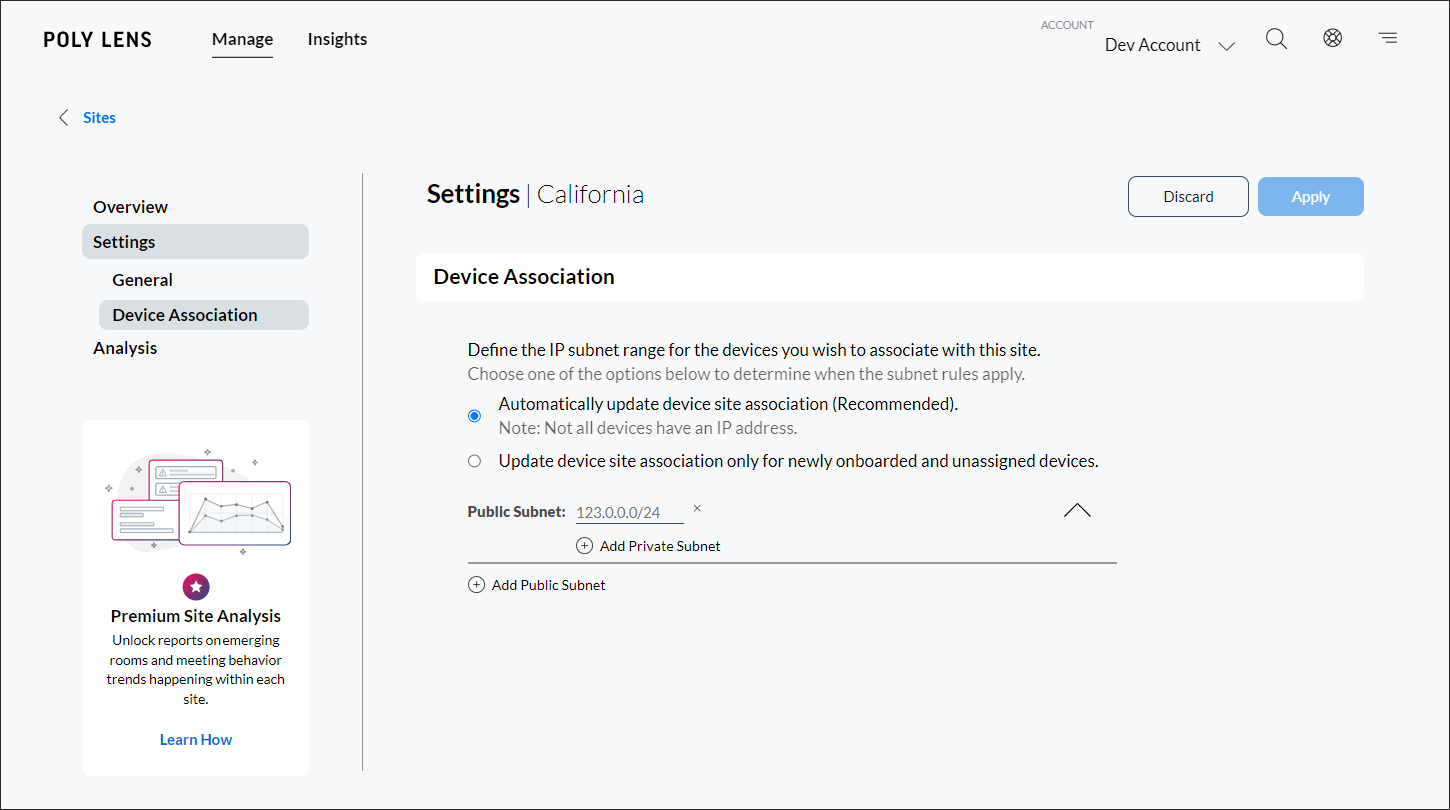Select Device Association in sidebar

click(x=203, y=315)
